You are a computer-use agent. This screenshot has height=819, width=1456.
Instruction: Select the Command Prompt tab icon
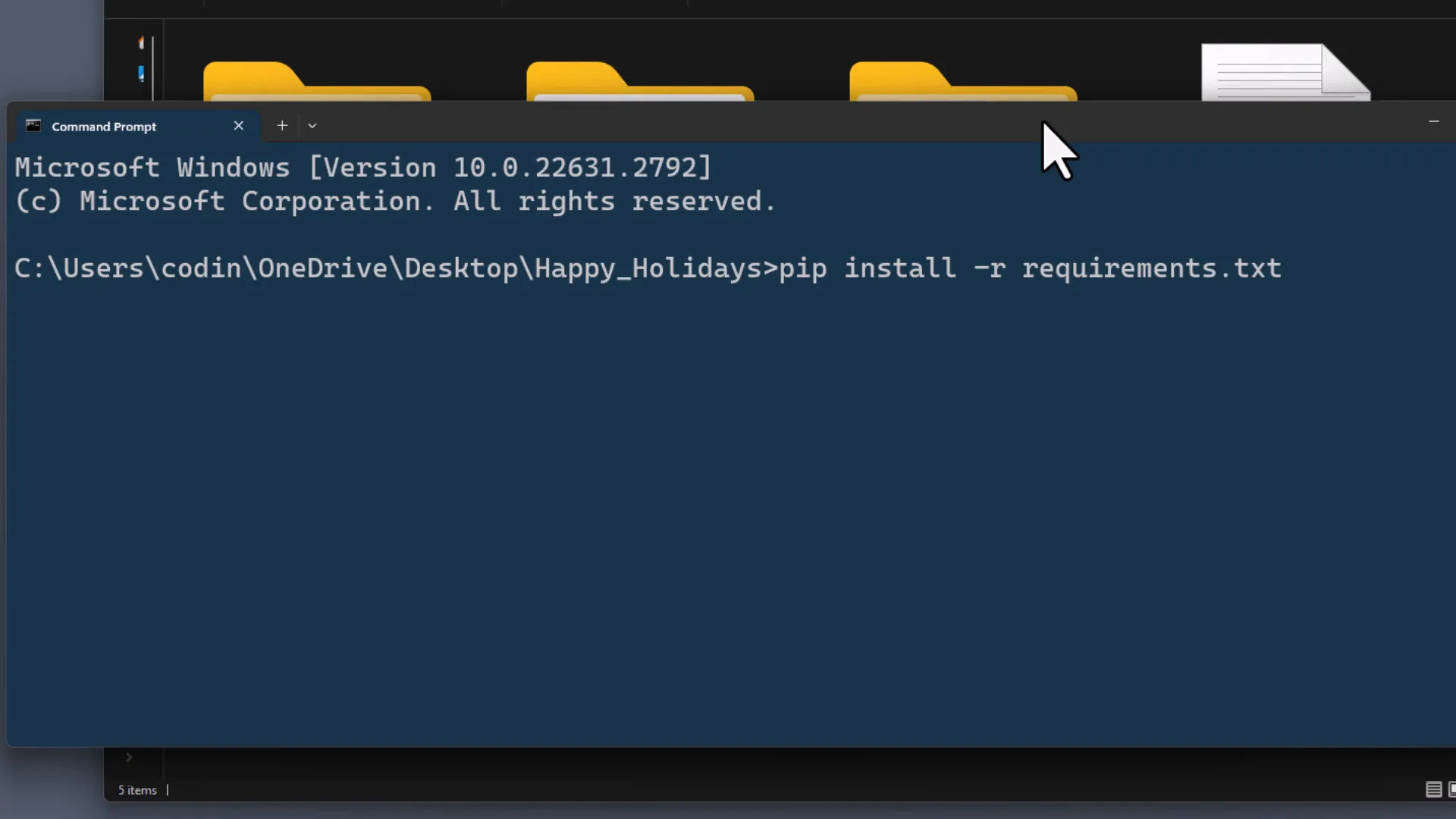pyautogui.click(x=32, y=126)
